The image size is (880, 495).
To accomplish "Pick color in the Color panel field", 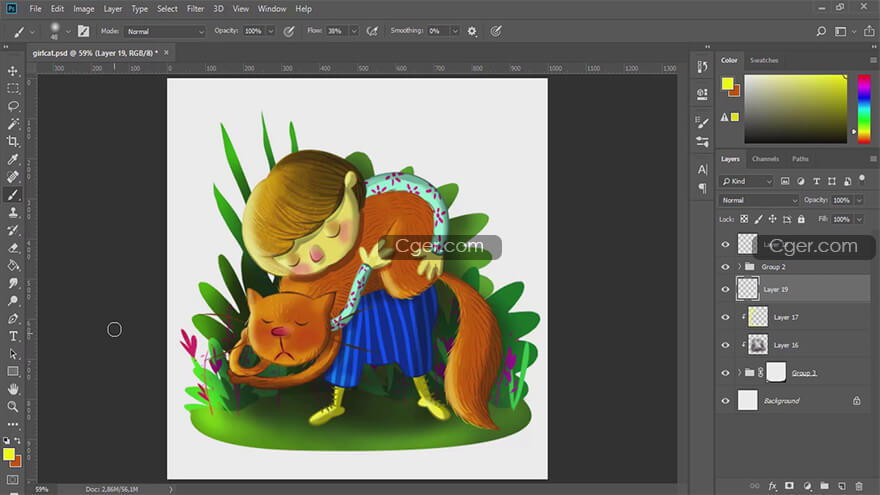I will click(795, 109).
